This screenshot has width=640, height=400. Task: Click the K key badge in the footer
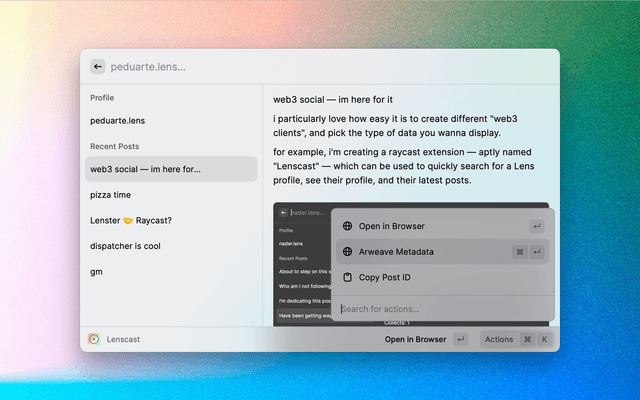coord(544,339)
